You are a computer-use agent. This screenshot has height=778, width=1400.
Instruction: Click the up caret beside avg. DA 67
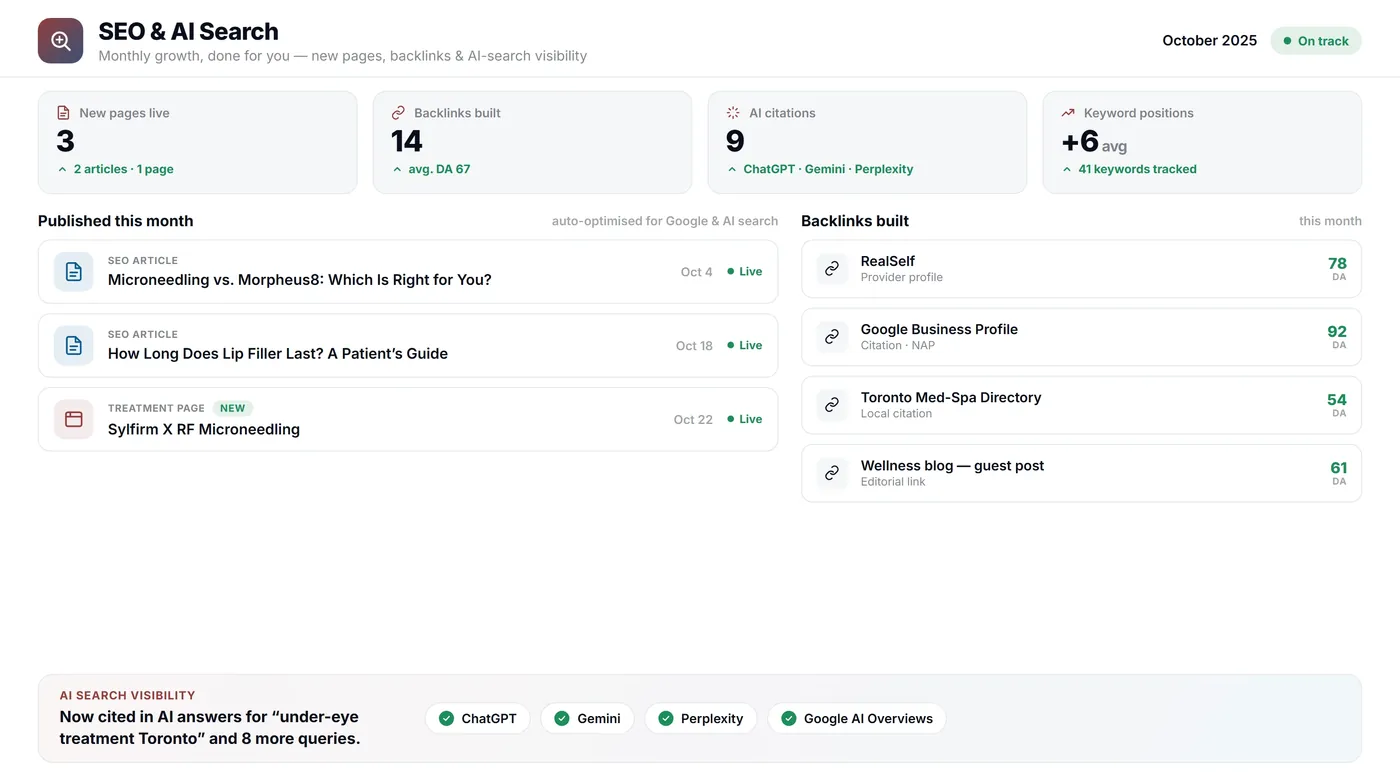397,169
